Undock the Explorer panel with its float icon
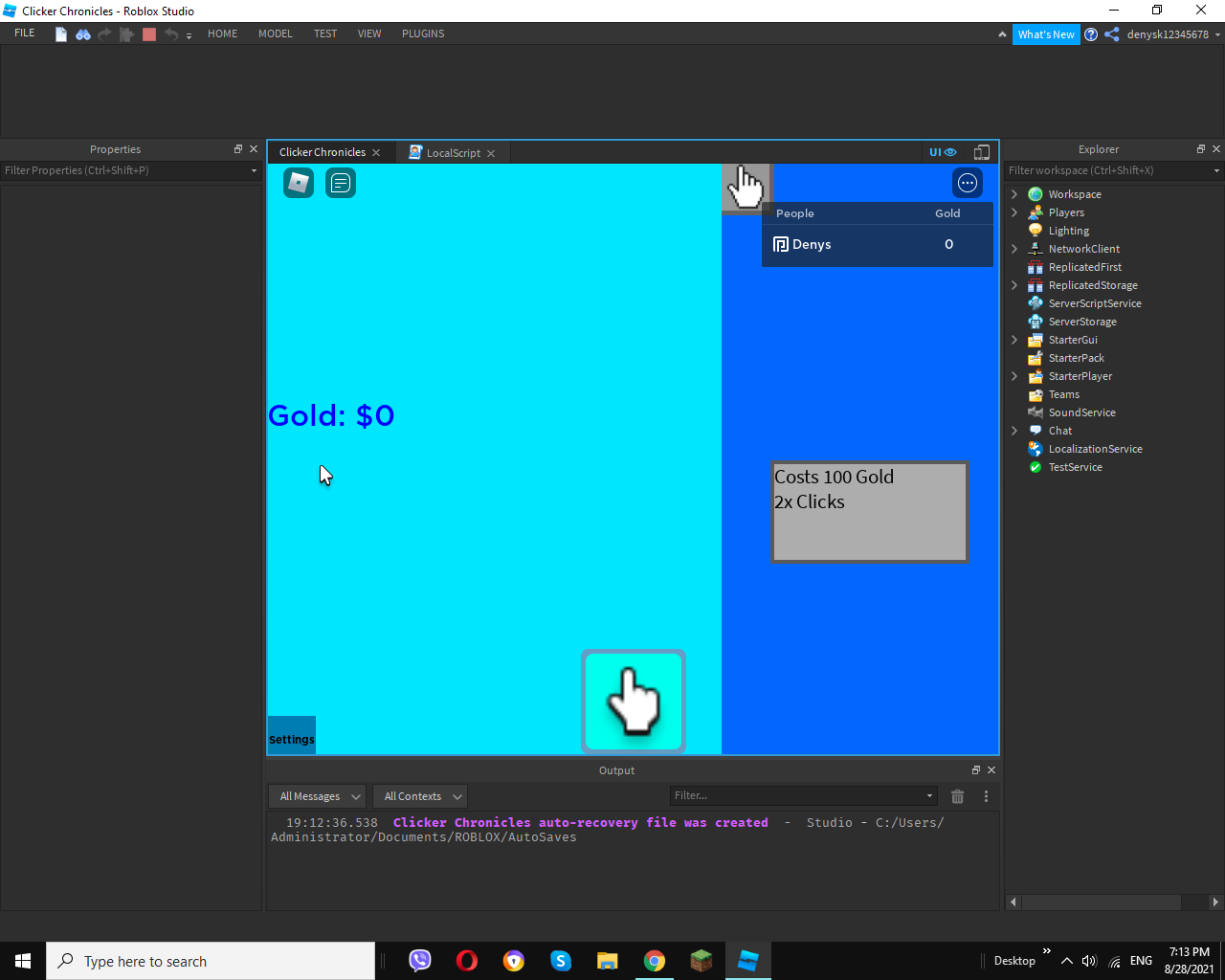The height and width of the screenshot is (980, 1225). pyautogui.click(x=1201, y=149)
